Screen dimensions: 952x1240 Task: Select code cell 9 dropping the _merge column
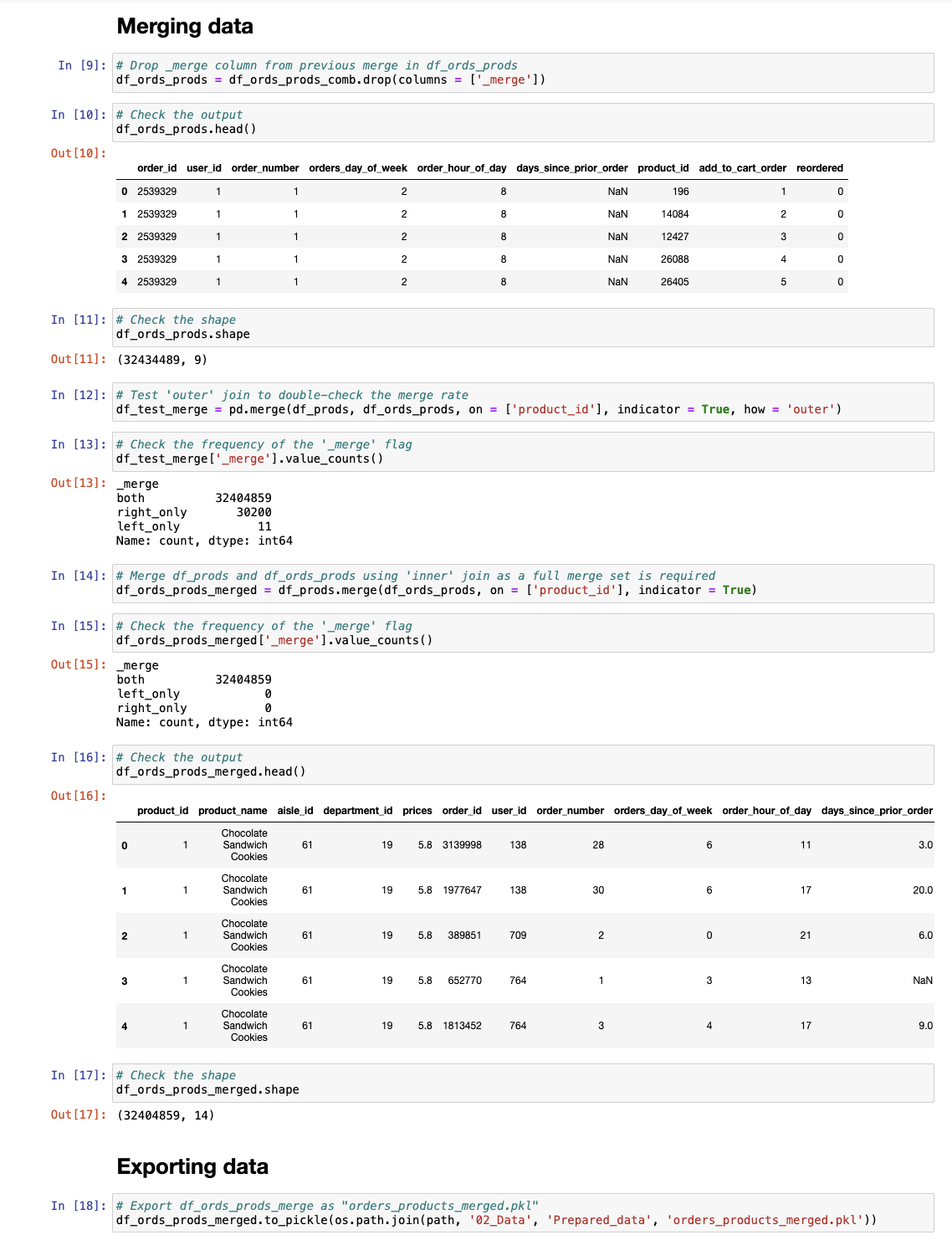(x=523, y=73)
